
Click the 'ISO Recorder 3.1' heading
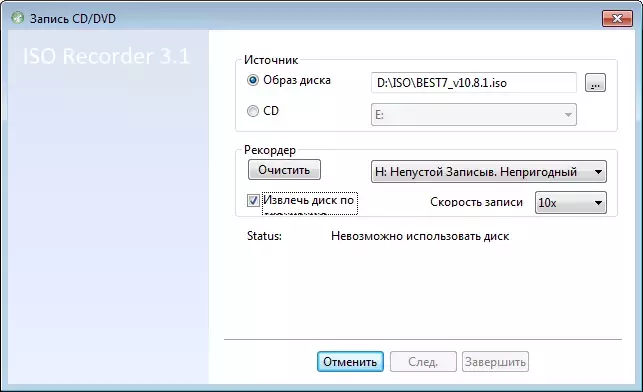(106, 56)
